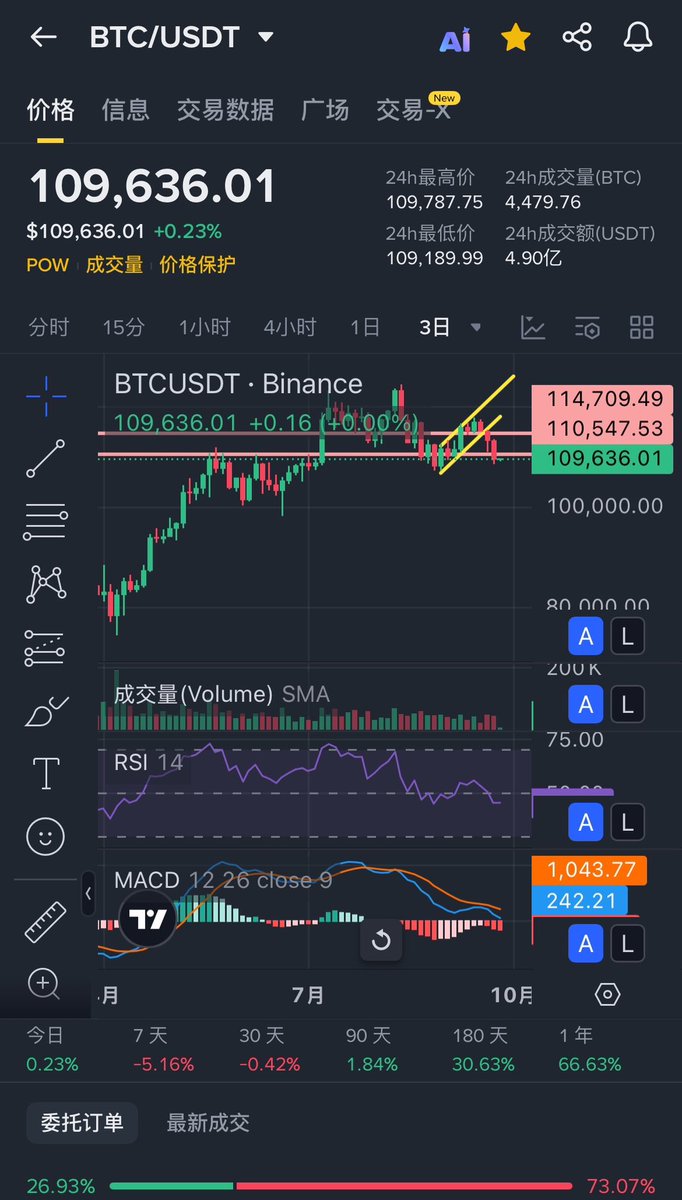The image size is (682, 1200).
Task: Tap the 价格保护 tag
Action: pyautogui.click(x=197, y=265)
